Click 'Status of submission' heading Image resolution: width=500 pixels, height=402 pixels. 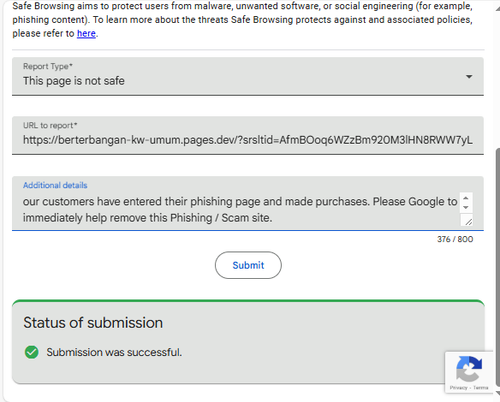[93, 323]
